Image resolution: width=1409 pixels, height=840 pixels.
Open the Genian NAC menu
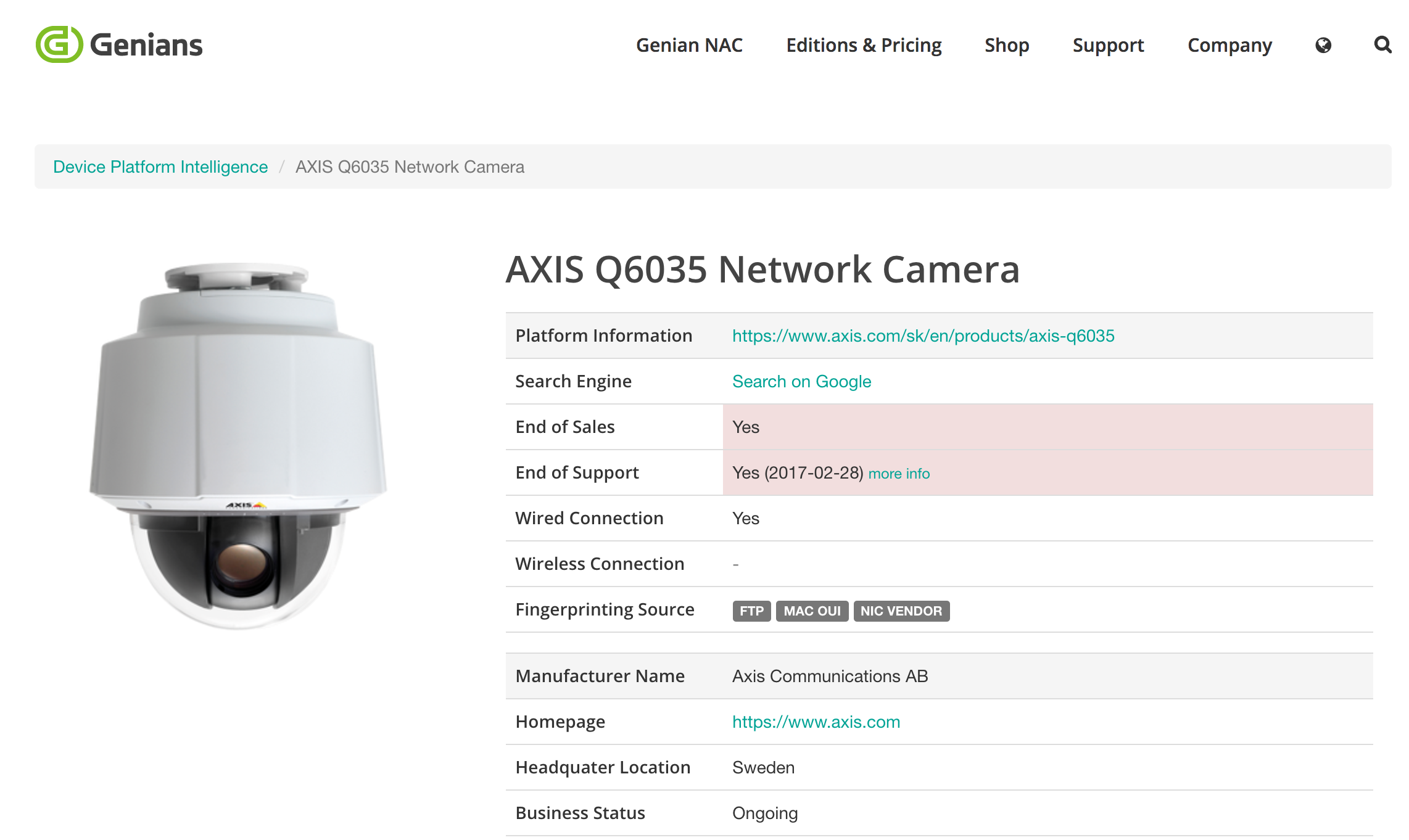[x=689, y=45]
